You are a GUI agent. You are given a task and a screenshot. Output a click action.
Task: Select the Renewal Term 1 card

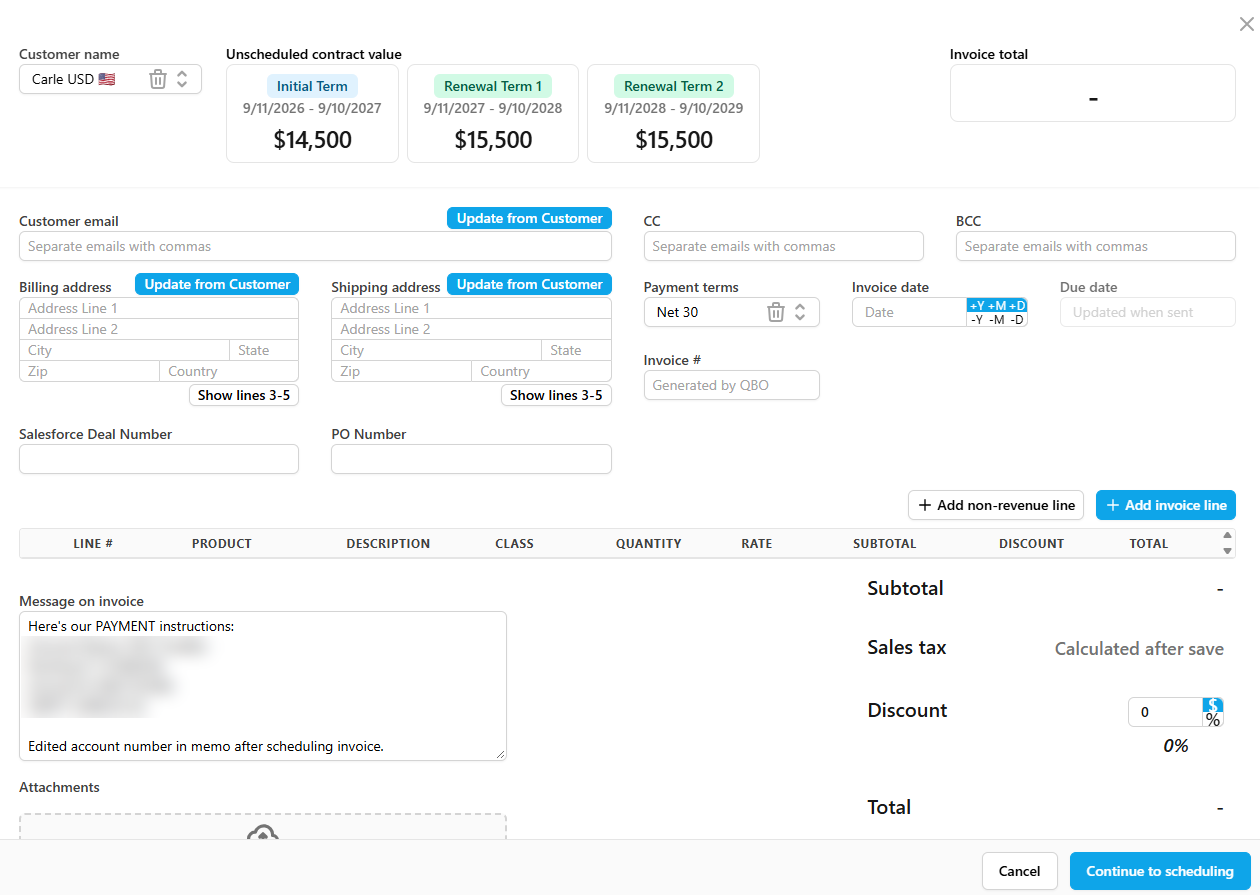point(493,113)
